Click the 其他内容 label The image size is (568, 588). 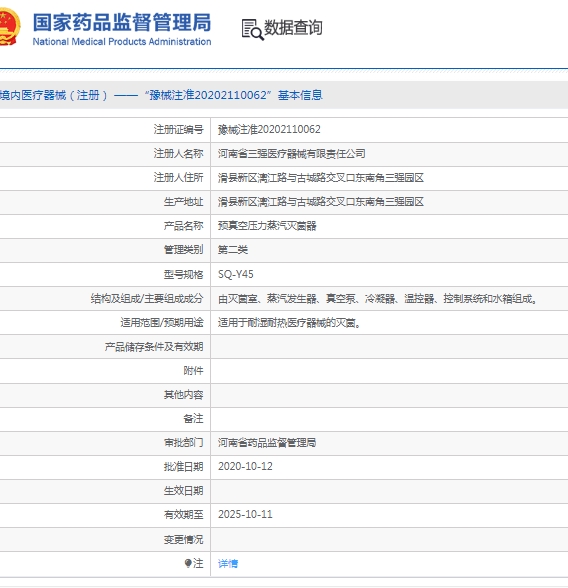click(183, 394)
